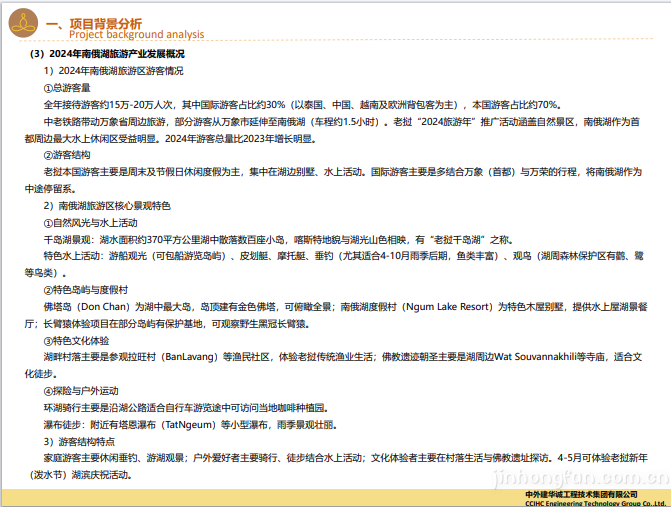Viewport: 671px width, 507px height.
Task: Click the ①总游客量 item heading
Action: [x=67, y=88]
